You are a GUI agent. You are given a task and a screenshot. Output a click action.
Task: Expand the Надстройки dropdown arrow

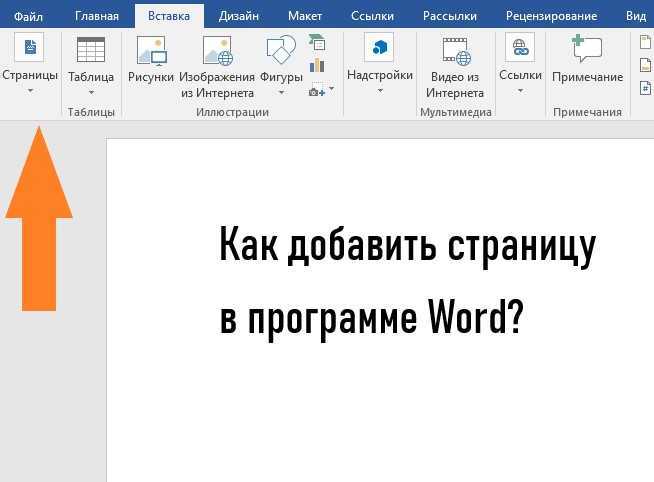pos(380,90)
